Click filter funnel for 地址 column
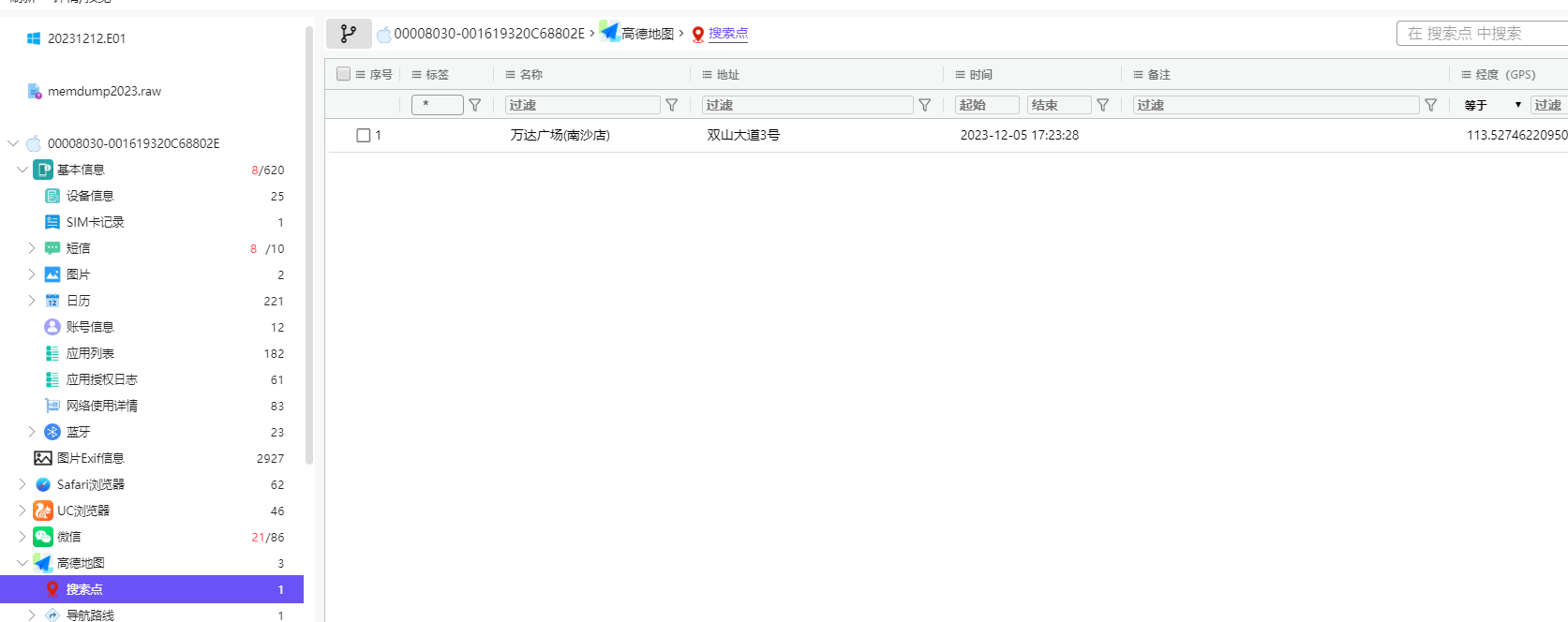This screenshot has width=1568, height=622. [x=925, y=105]
